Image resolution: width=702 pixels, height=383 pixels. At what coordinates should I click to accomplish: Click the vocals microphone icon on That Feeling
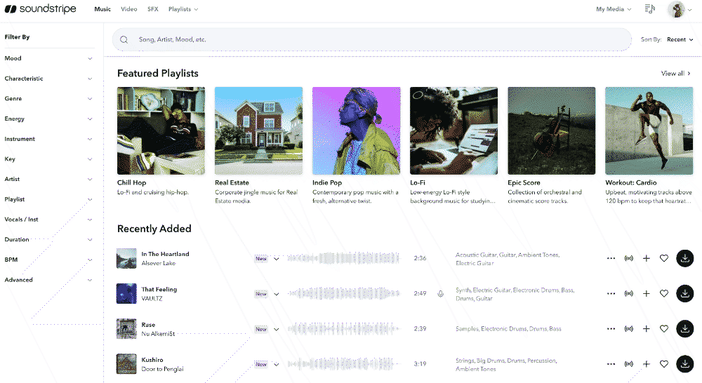[x=441, y=293]
